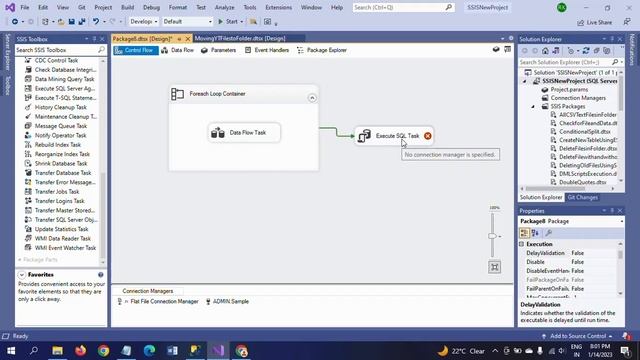This screenshot has width=640, height=360.
Task: Click the Undo arrow icon
Action: (x=96, y=22)
